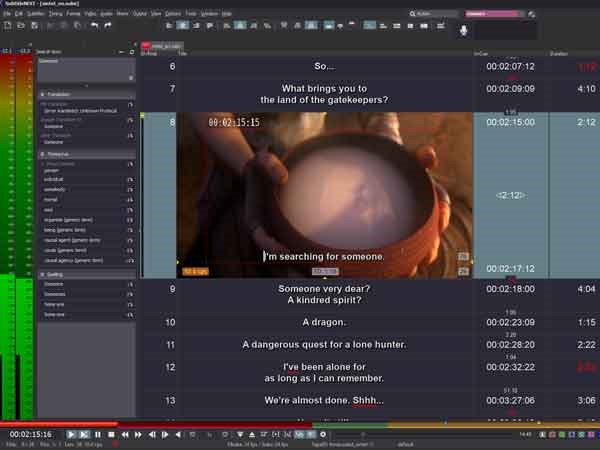The width and height of the screenshot is (600, 450).
Task: Click in-cue time 00:02:15:00
Action: point(510,122)
